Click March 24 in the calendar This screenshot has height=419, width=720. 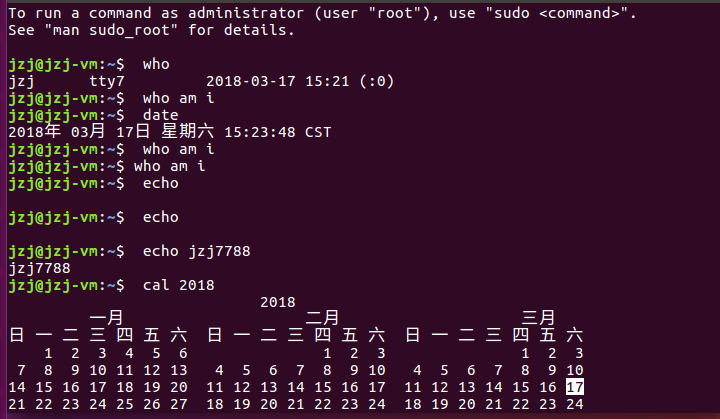pos(574,404)
